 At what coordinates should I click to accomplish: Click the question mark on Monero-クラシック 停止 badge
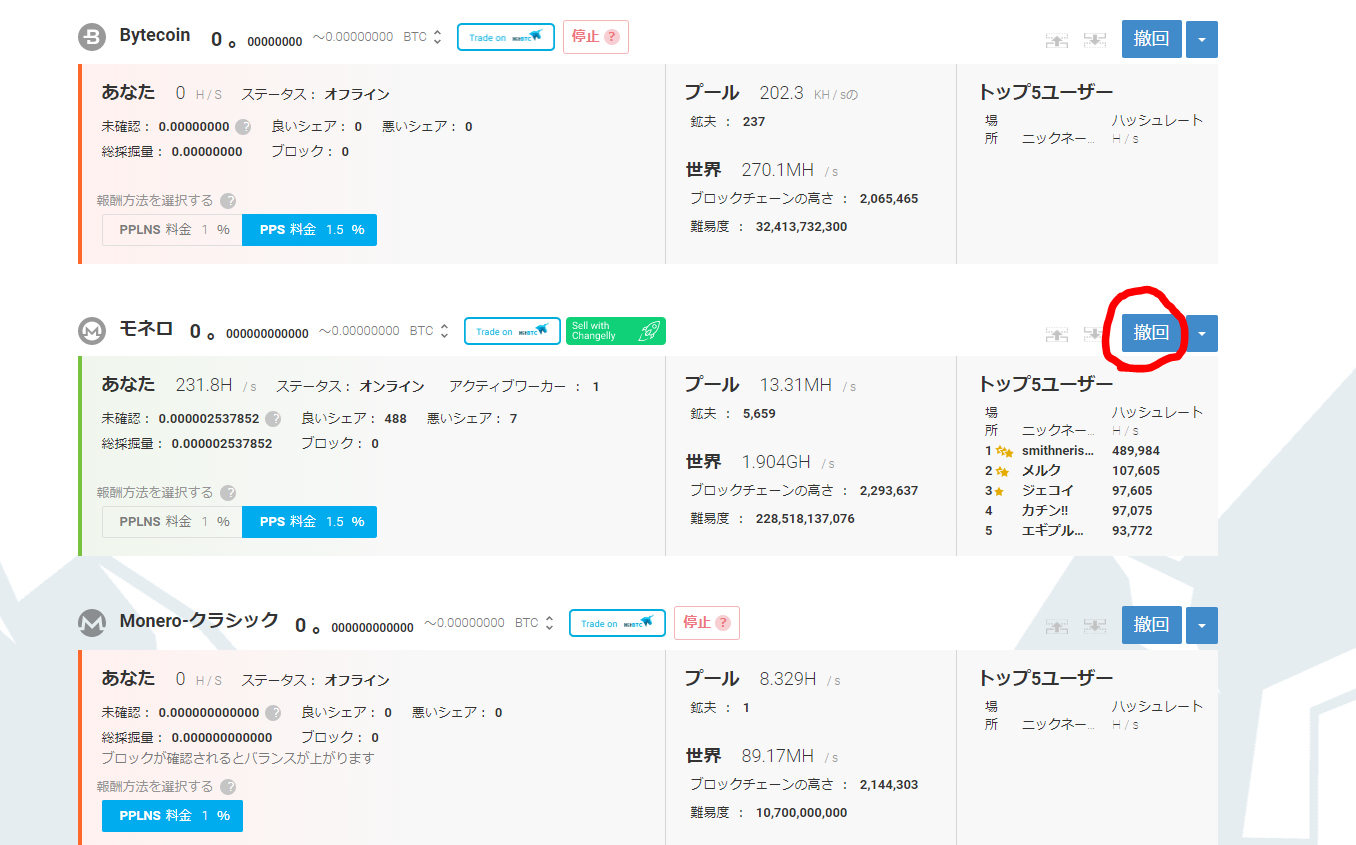coord(723,623)
